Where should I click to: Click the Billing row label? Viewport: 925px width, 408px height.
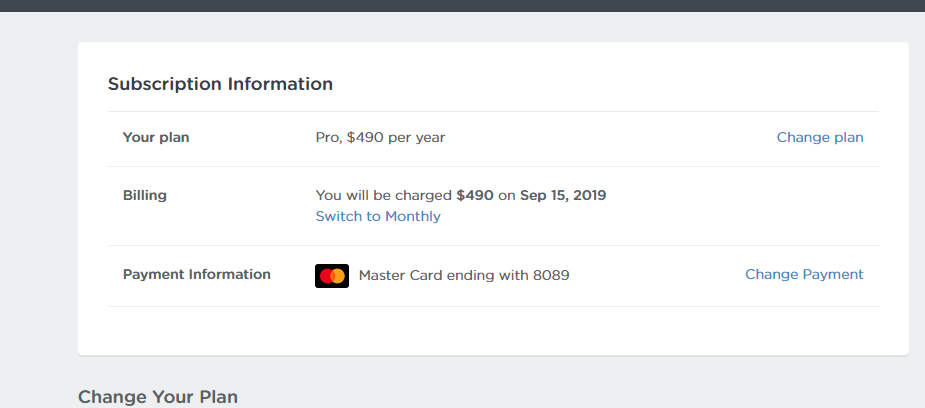point(145,196)
